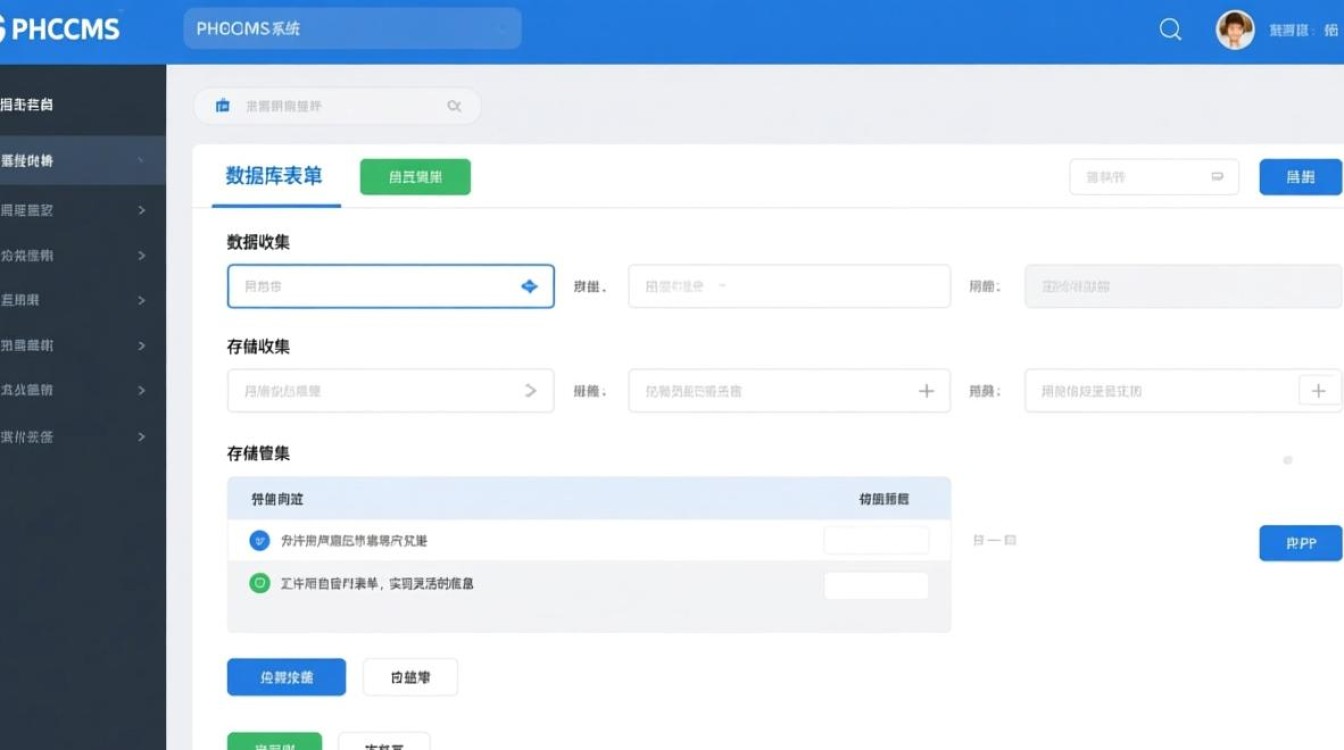Click the empty input in first table row
This screenshot has width=1344, height=750.
pyautogui.click(x=876, y=539)
